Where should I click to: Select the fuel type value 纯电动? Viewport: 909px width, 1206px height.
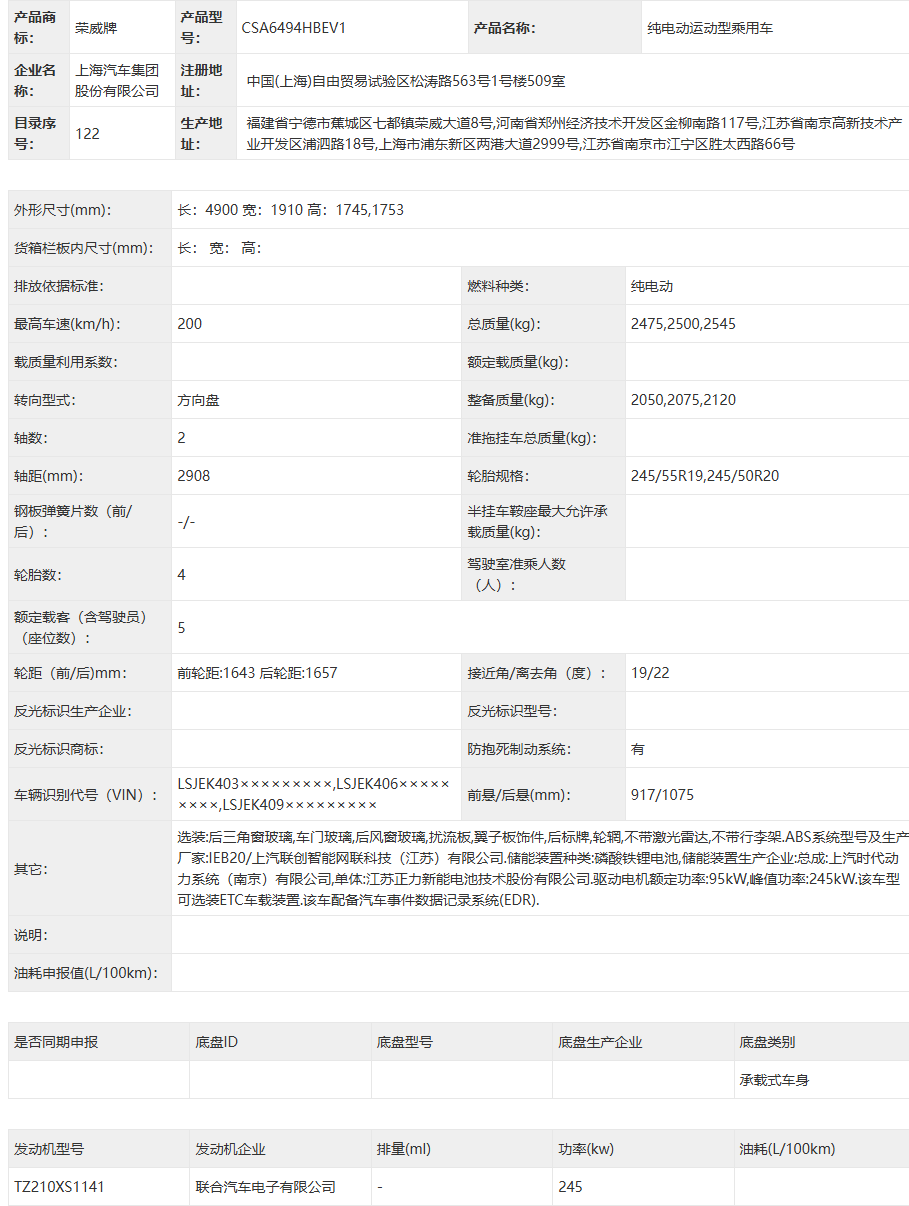click(x=652, y=286)
